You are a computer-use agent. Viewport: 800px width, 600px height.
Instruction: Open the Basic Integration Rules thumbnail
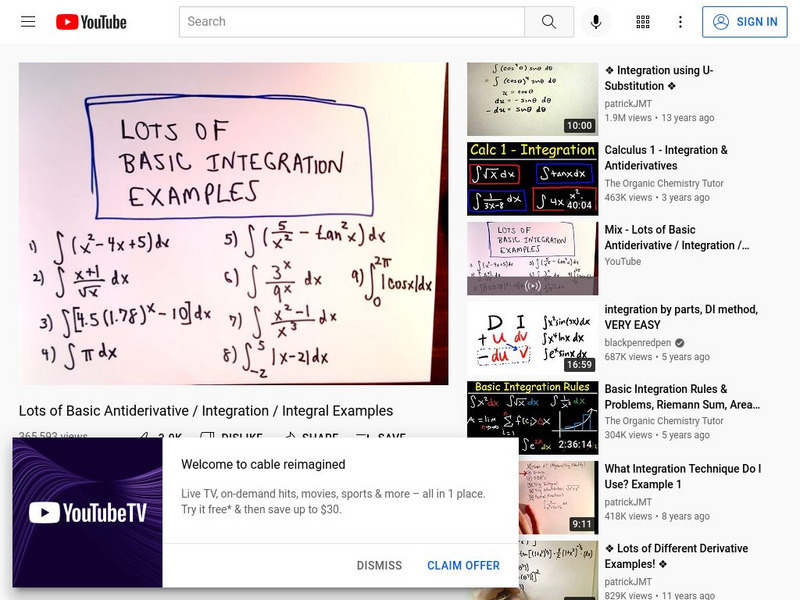533,417
